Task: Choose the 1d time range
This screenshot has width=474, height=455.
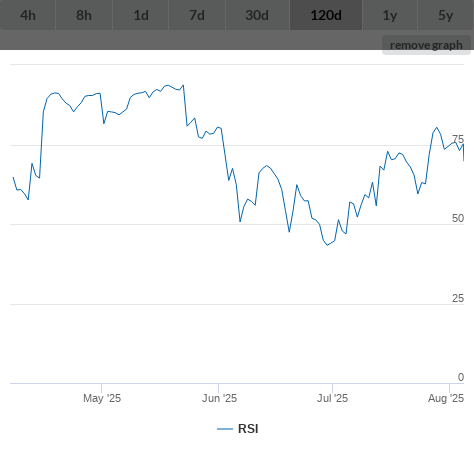Action: tap(141, 15)
